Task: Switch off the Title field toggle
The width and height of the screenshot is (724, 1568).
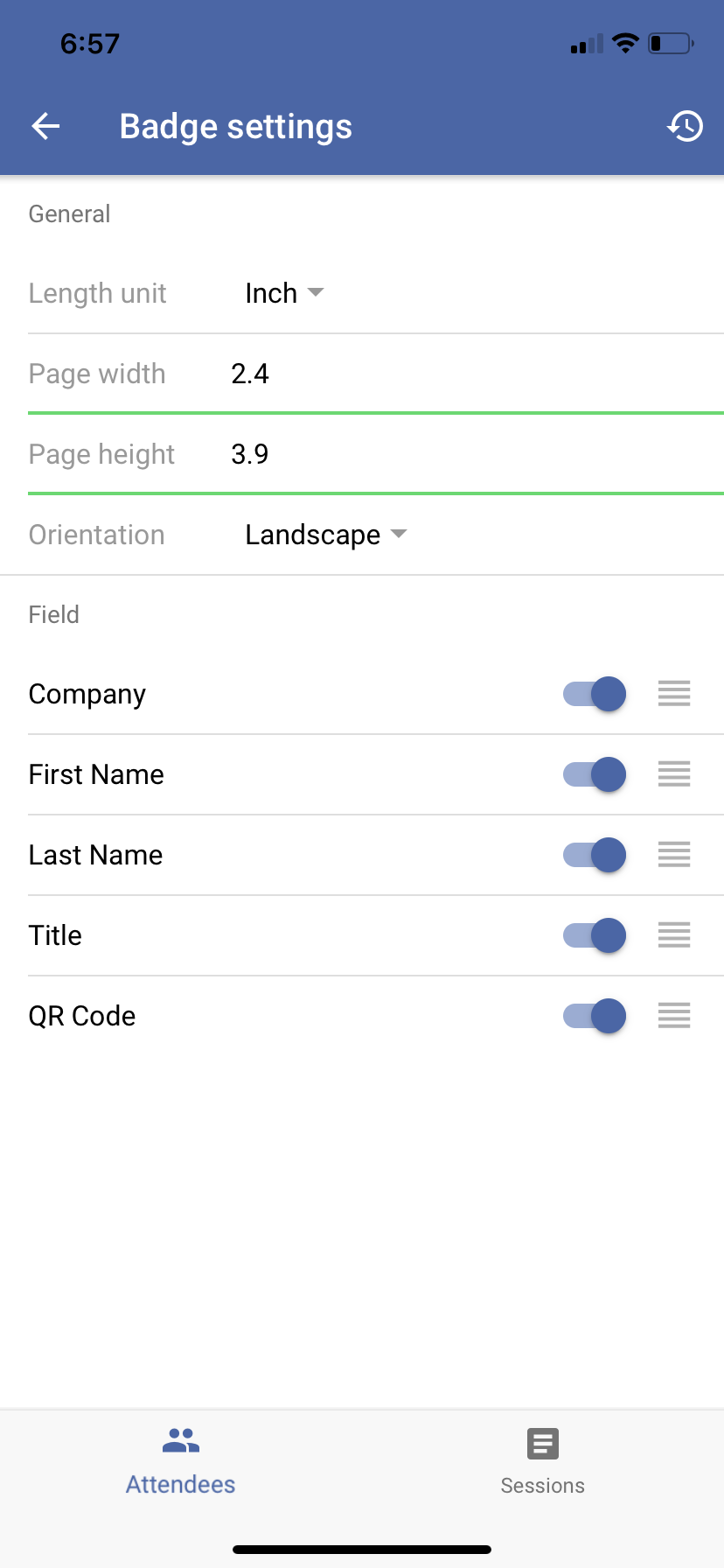Action: [x=595, y=935]
